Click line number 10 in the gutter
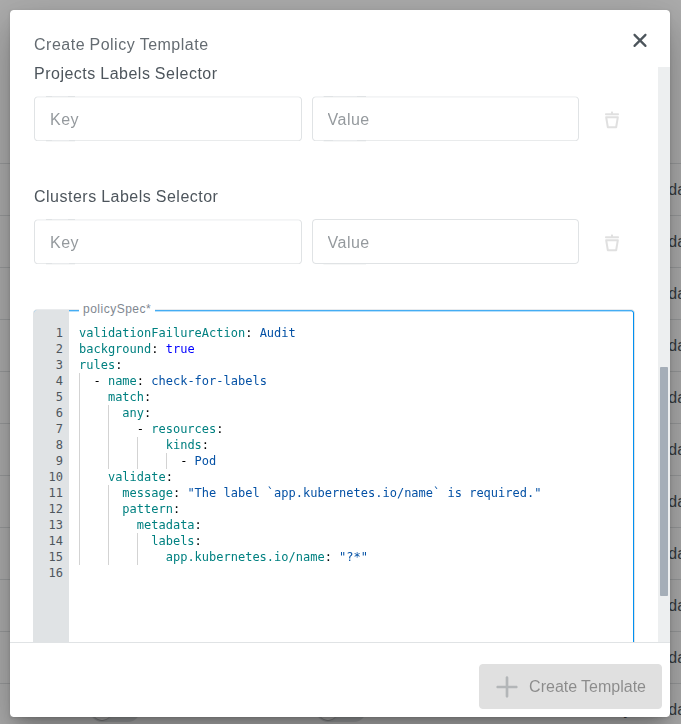 pos(56,477)
